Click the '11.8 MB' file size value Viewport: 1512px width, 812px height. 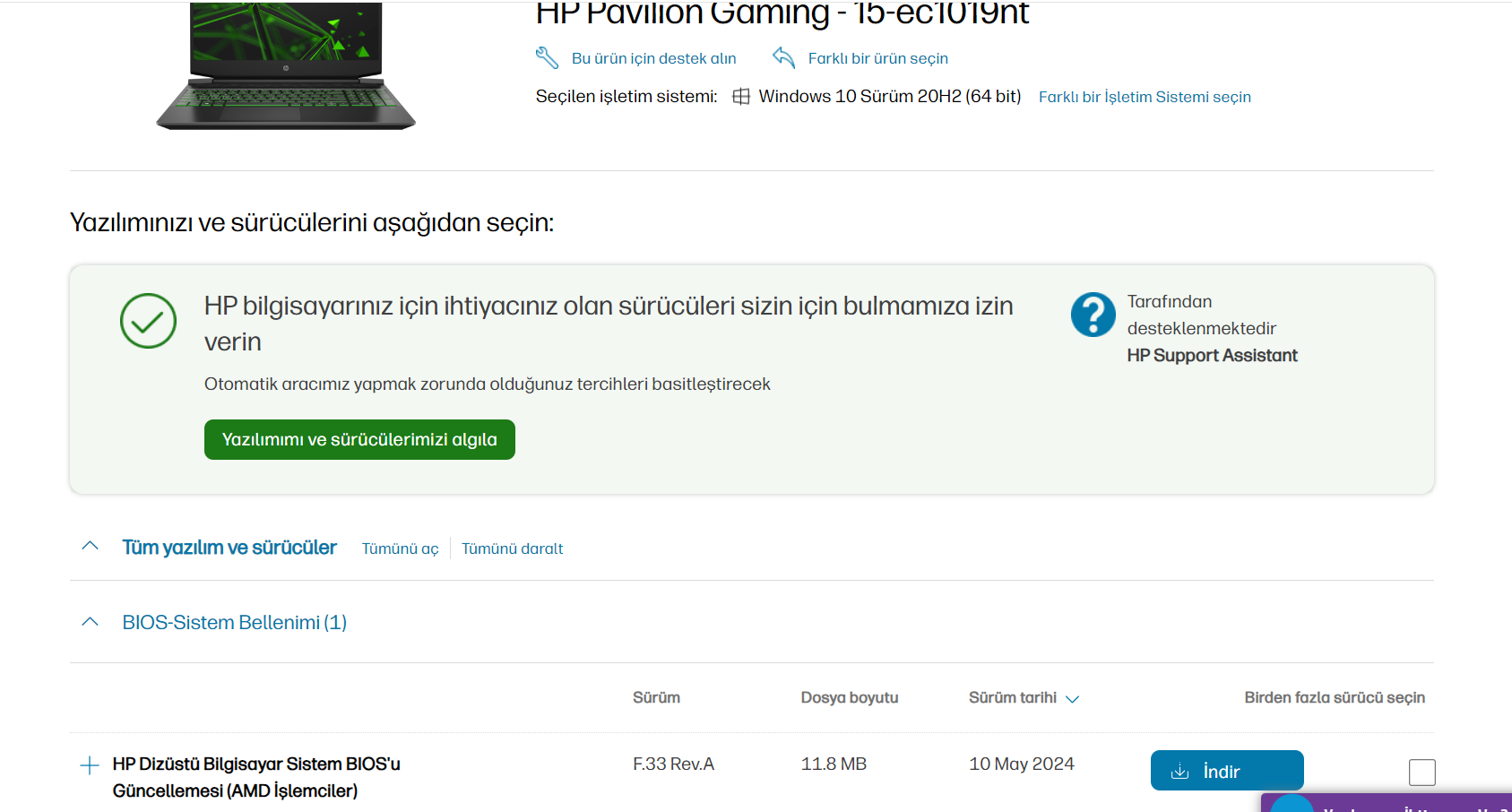pyautogui.click(x=834, y=764)
